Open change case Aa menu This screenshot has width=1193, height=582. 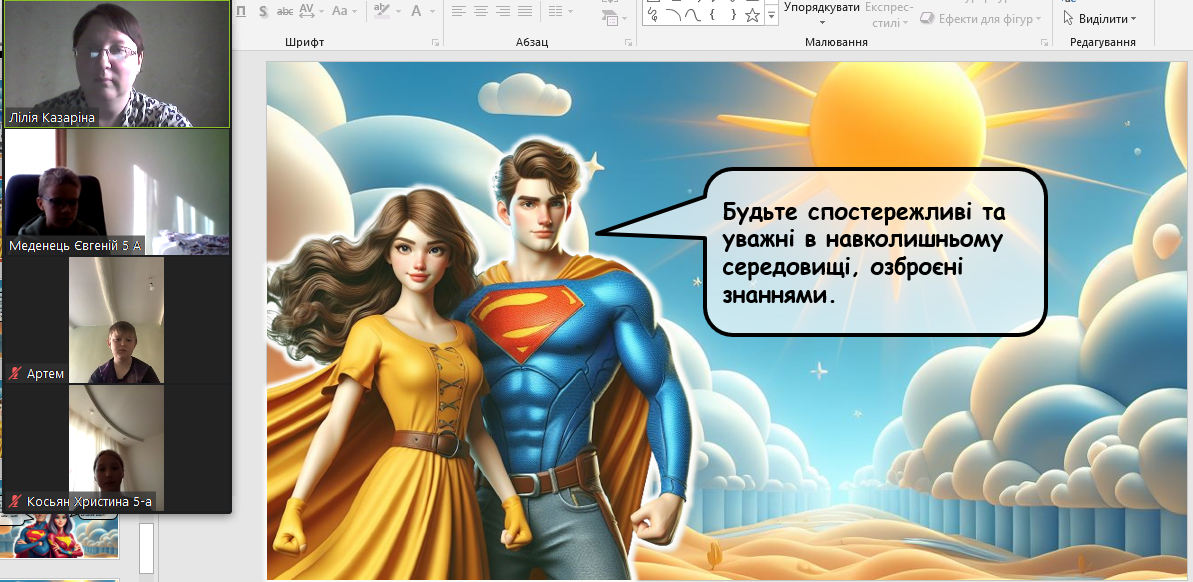[339, 11]
